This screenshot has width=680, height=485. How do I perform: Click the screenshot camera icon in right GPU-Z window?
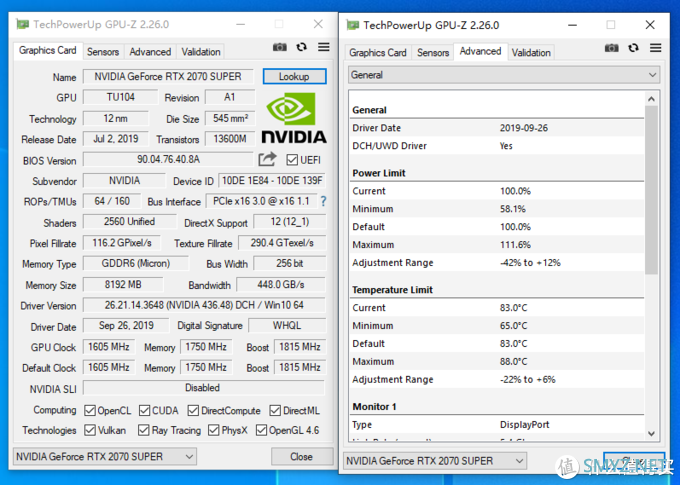click(x=611, y=48)
